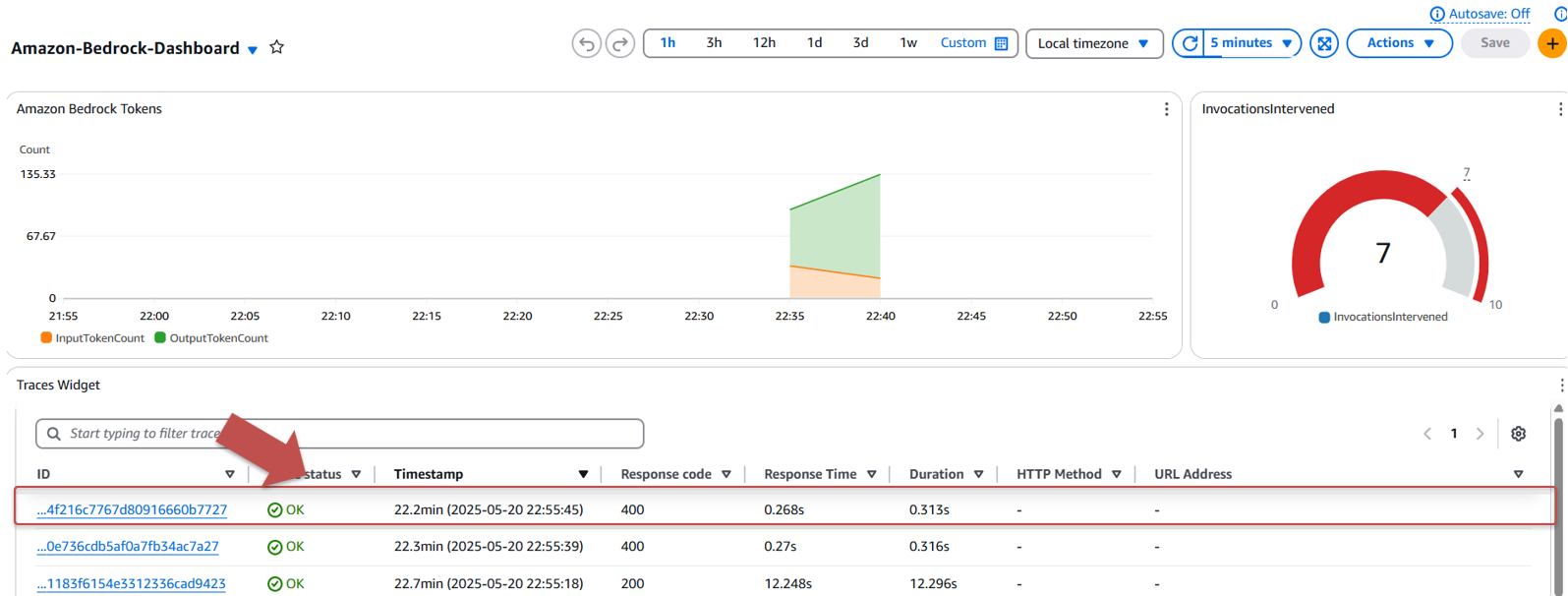Click the refresh dashboard icon
Screen dimensions: 1568x596
pos(1190,43)
